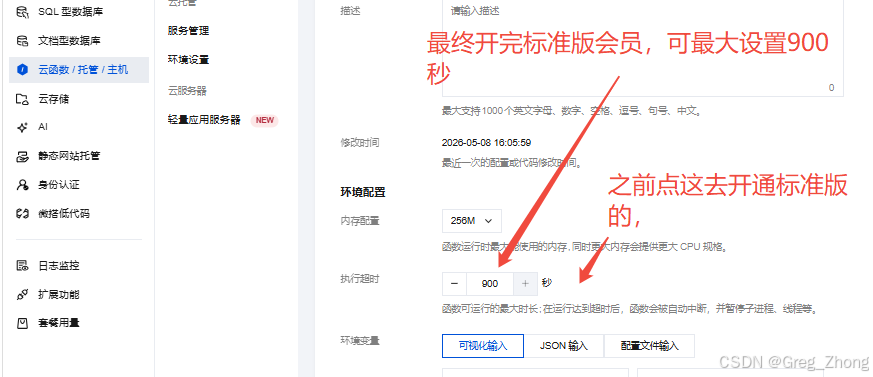
Task: Click the 内存配置 label
Action: point(360,221)
